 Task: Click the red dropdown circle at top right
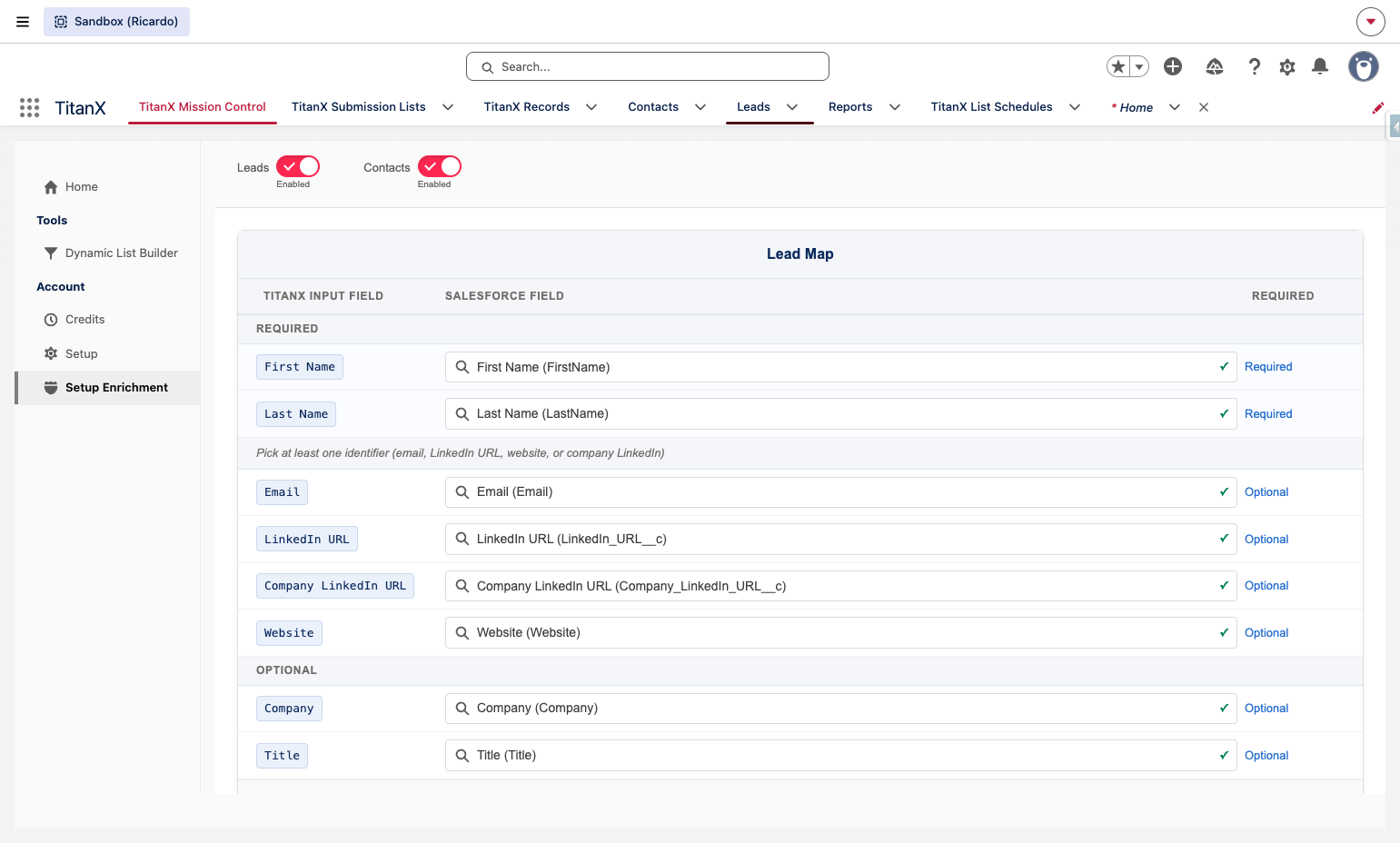(x=1371, y=22)
